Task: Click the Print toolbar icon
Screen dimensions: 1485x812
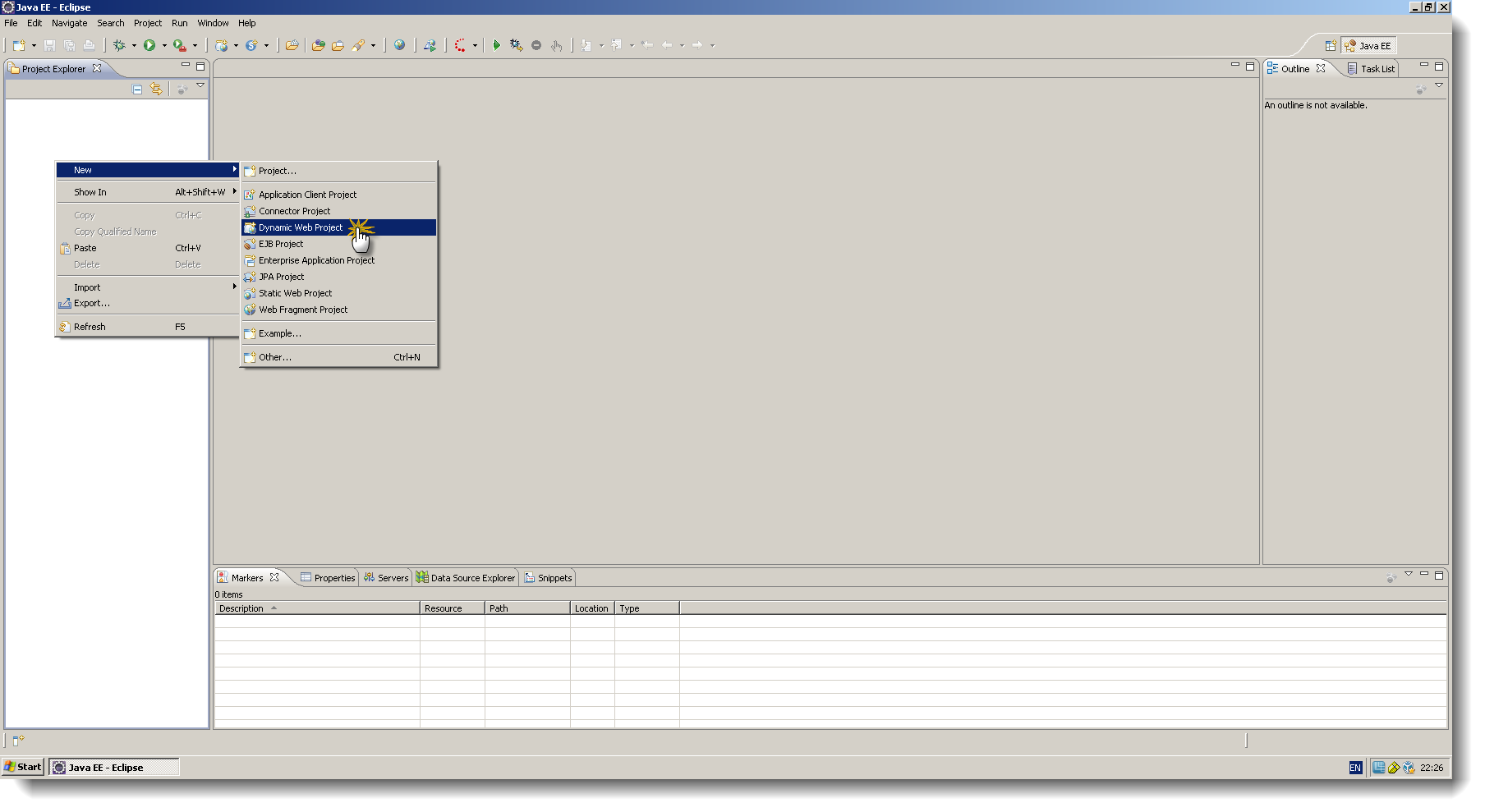Action: pyautogui.click(x=89, y=45)
